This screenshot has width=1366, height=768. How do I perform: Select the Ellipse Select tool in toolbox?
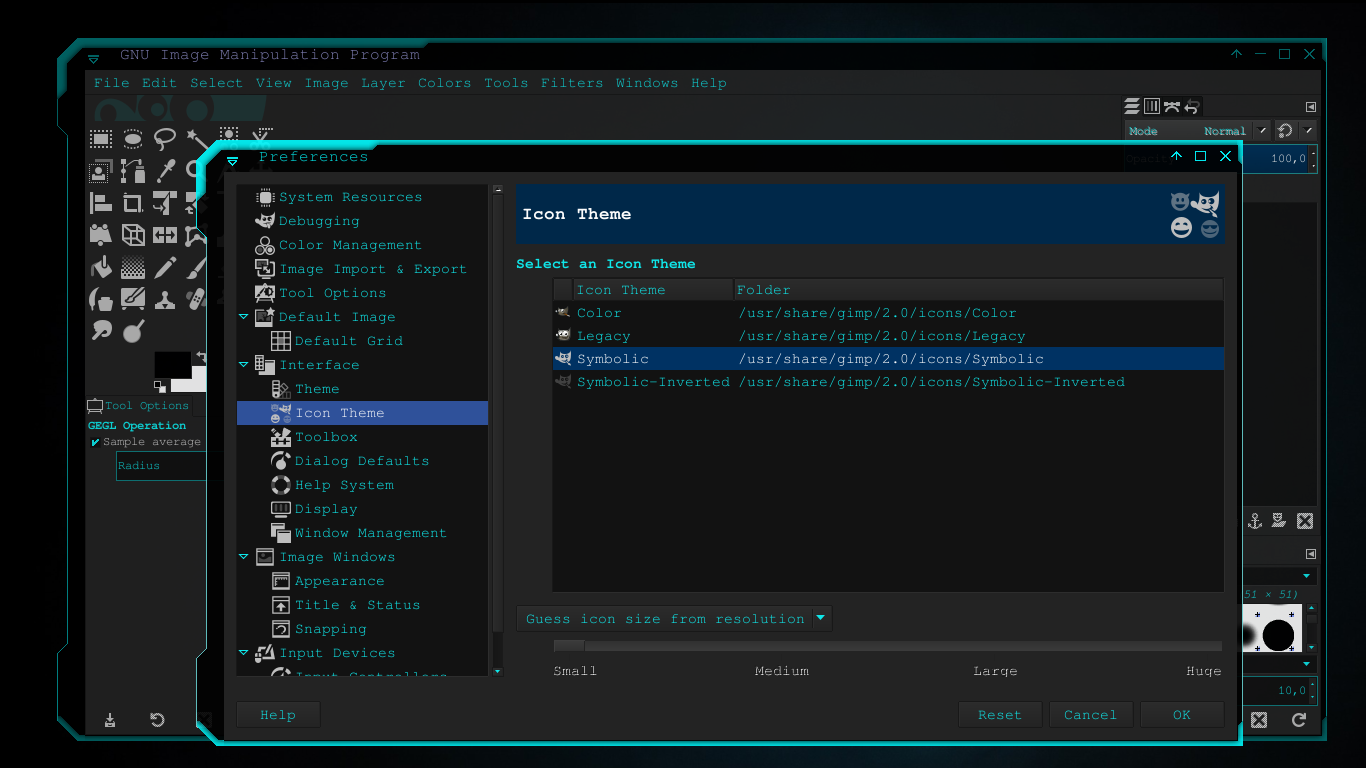[133, 139]
